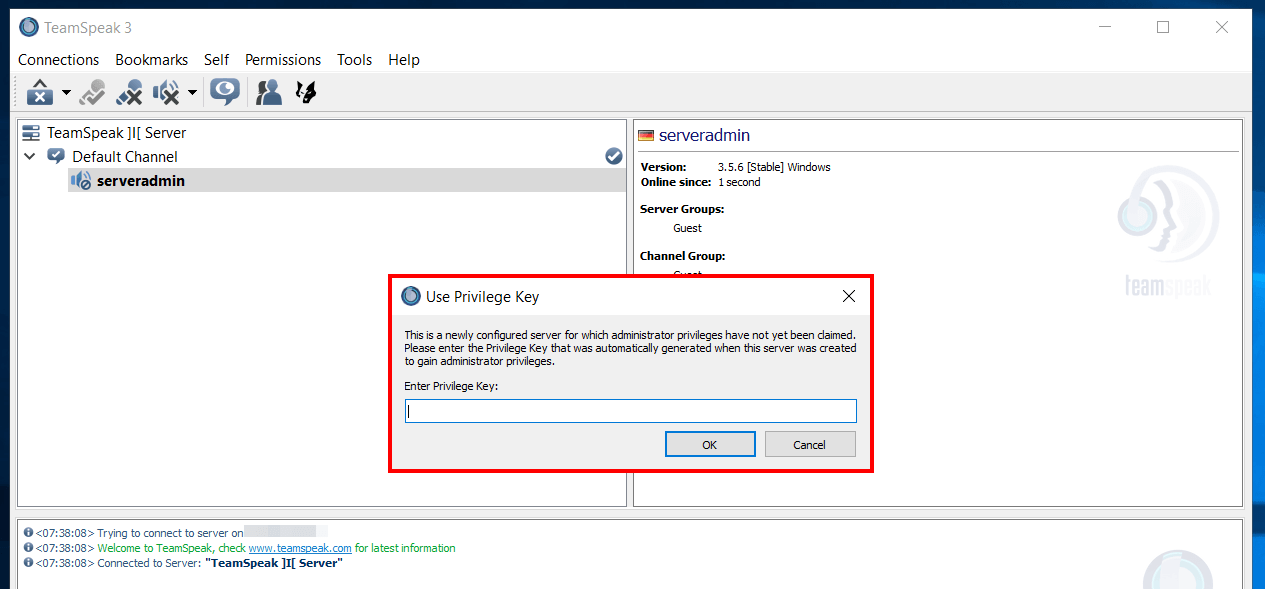1265x589 pixels.
Task: Cancel the Use Privilege Key dialog
Action: coord(809,445)
